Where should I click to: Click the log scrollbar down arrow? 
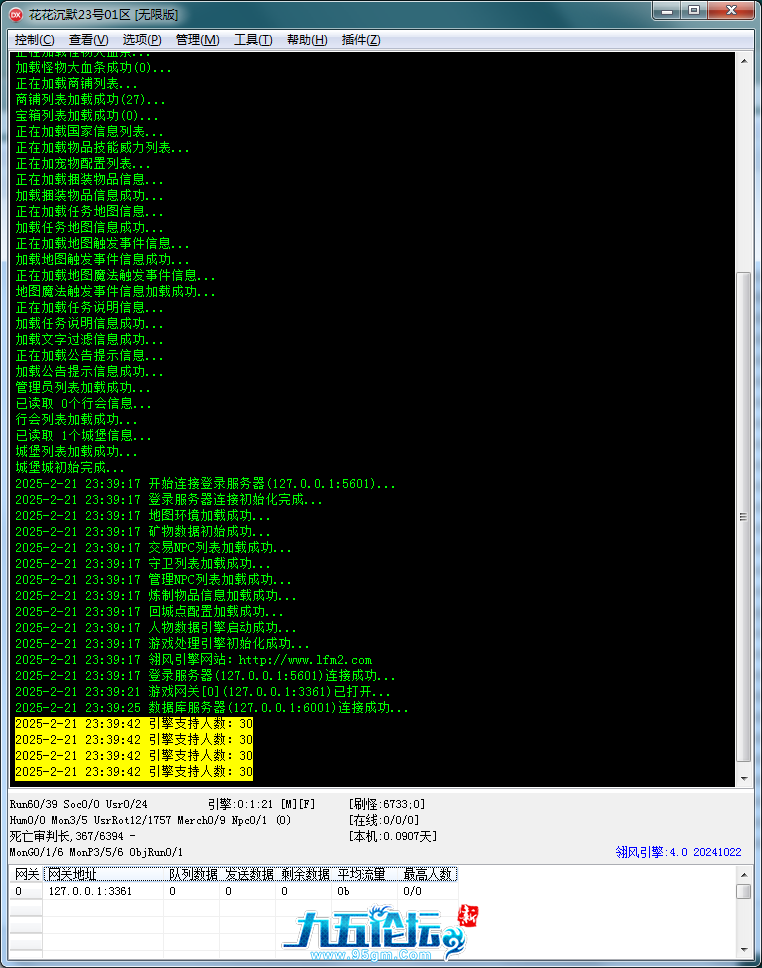tap(743, 777)
